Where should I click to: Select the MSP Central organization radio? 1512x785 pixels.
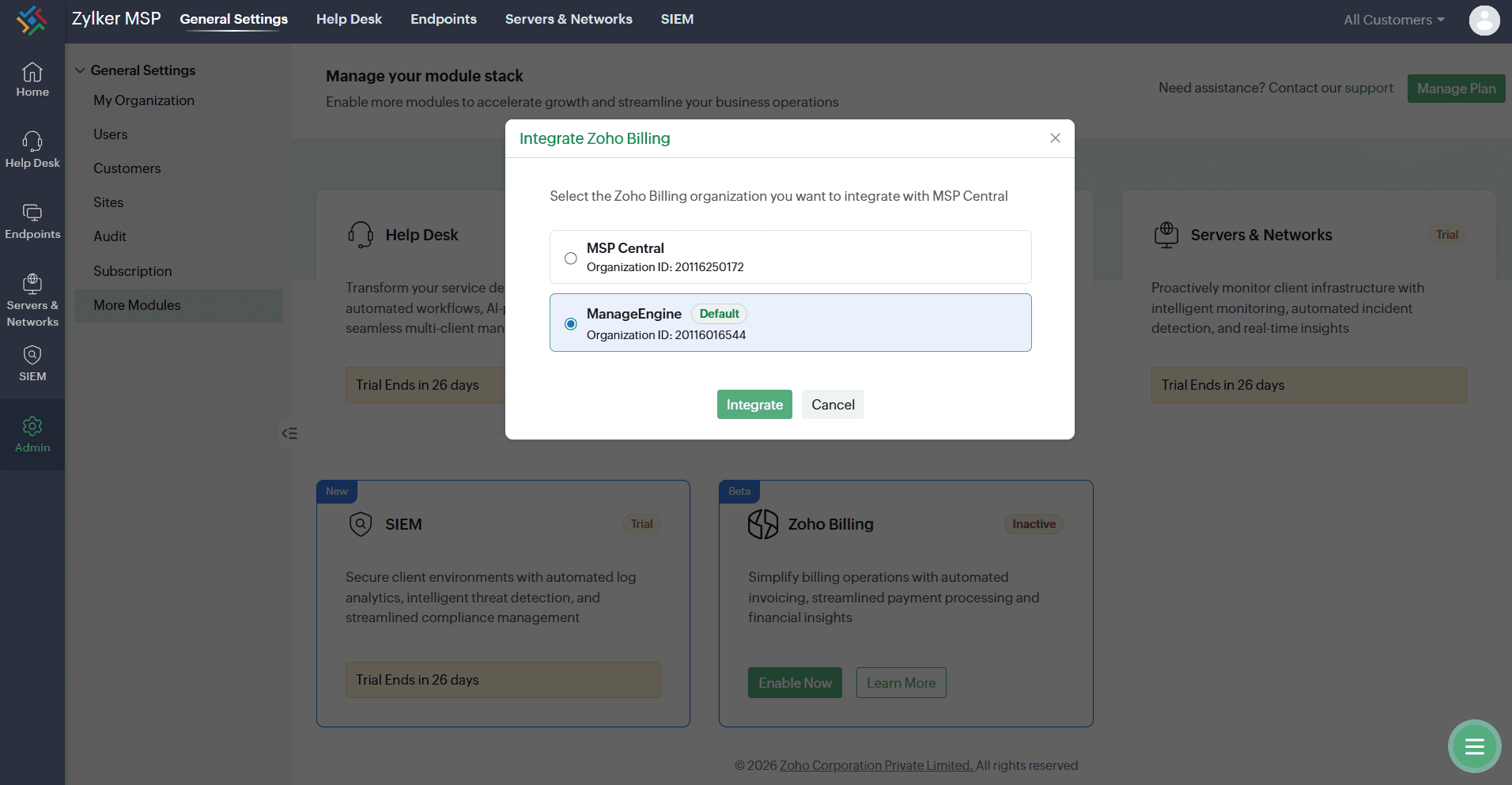571,259
